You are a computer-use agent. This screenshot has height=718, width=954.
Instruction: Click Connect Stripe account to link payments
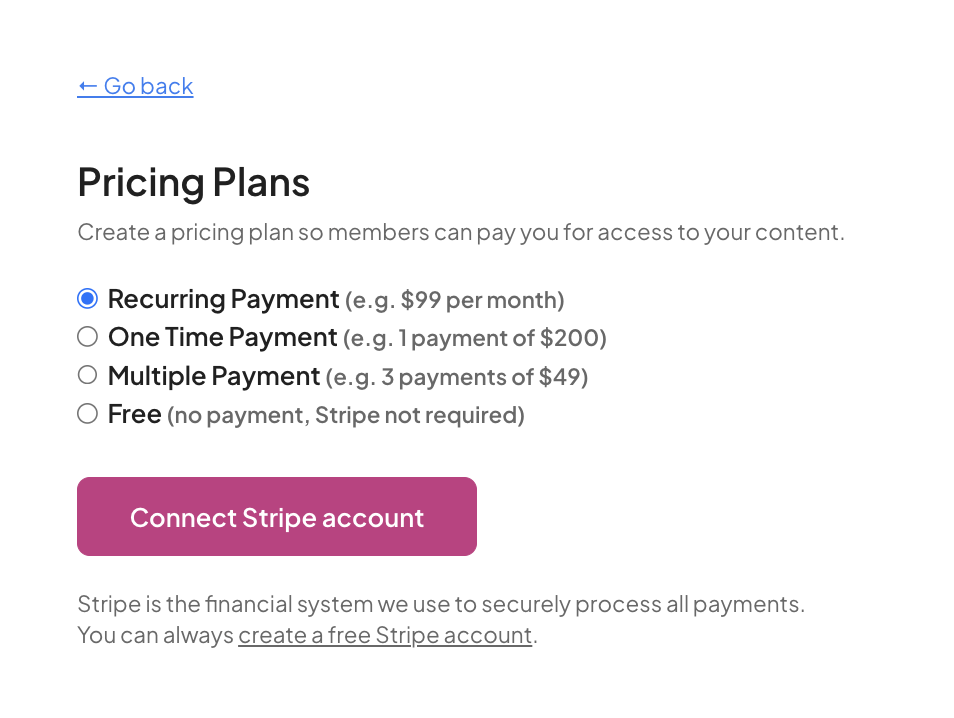pos(276,516)
